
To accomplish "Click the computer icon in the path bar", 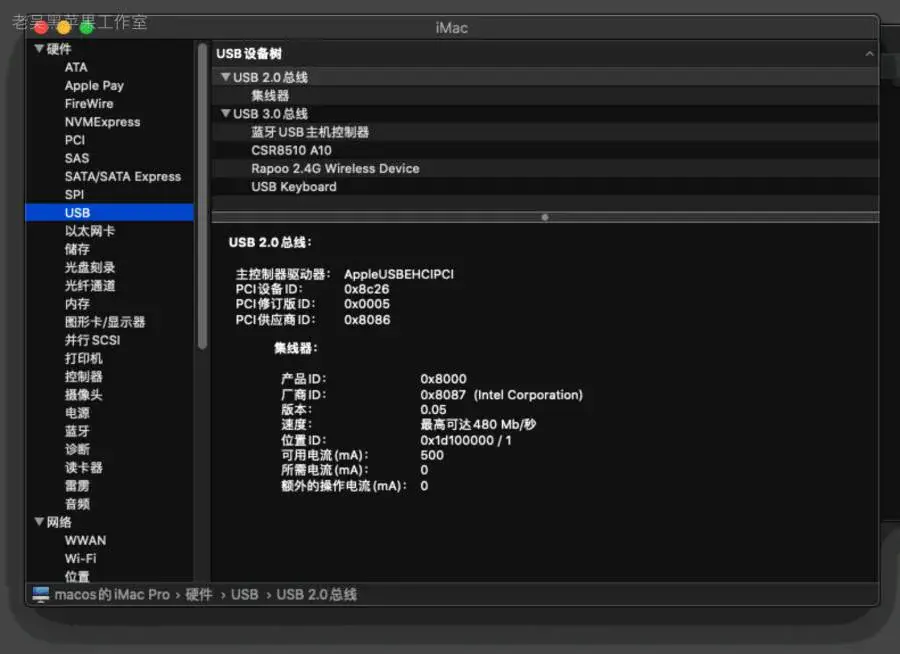I will (41, 594).
